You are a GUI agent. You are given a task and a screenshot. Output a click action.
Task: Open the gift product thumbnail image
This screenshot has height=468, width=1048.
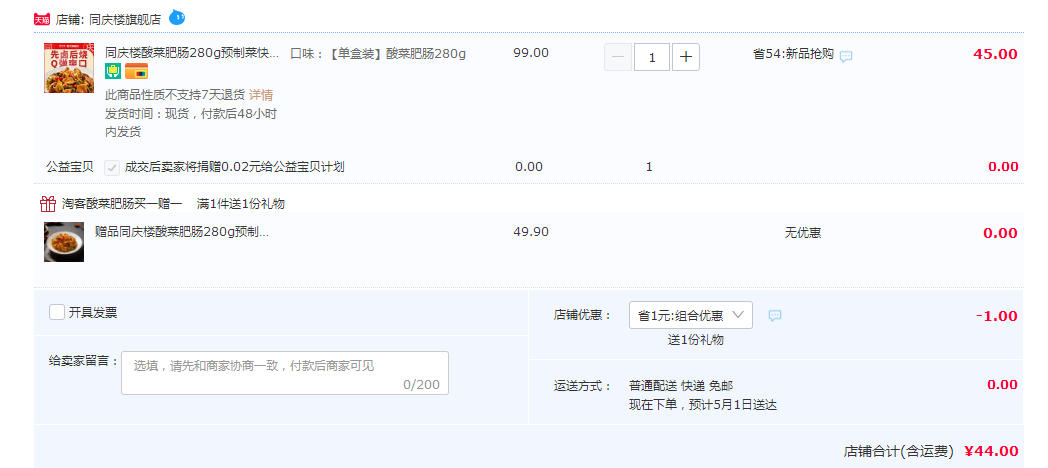pyautogui.click(x=64, y=242)
